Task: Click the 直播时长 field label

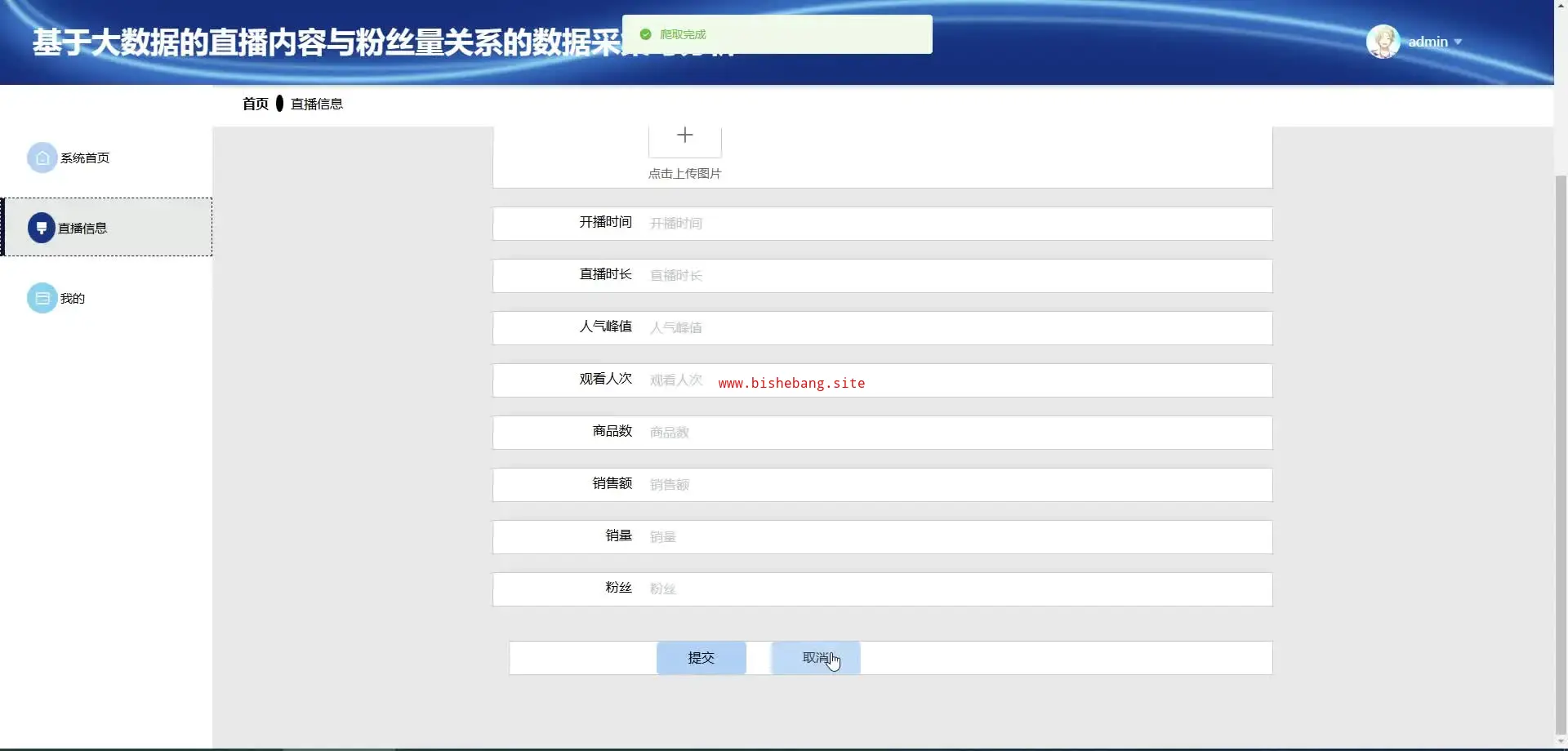Action: [606, 274]
